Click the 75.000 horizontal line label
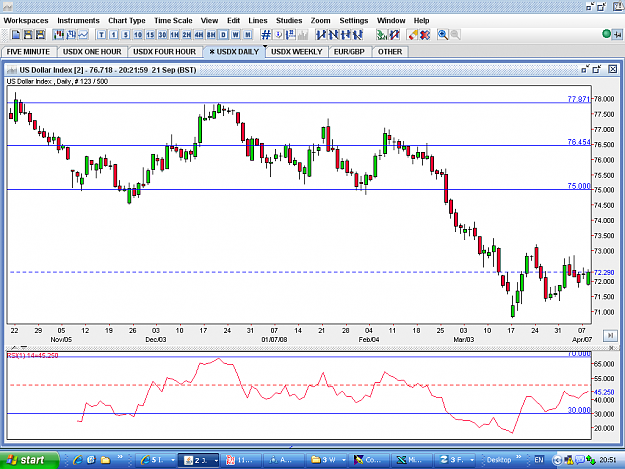The image size is (625, 469). tap(578, 186)
